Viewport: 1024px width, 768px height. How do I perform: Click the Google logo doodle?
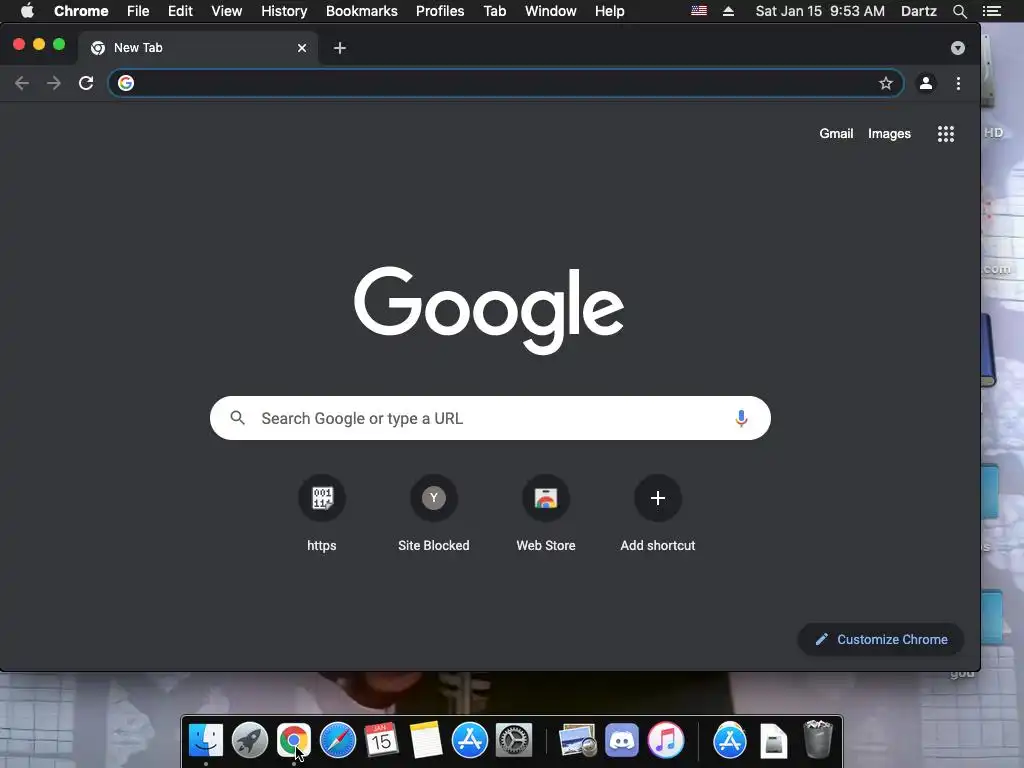pyautogui.click(x=489, y=310)
